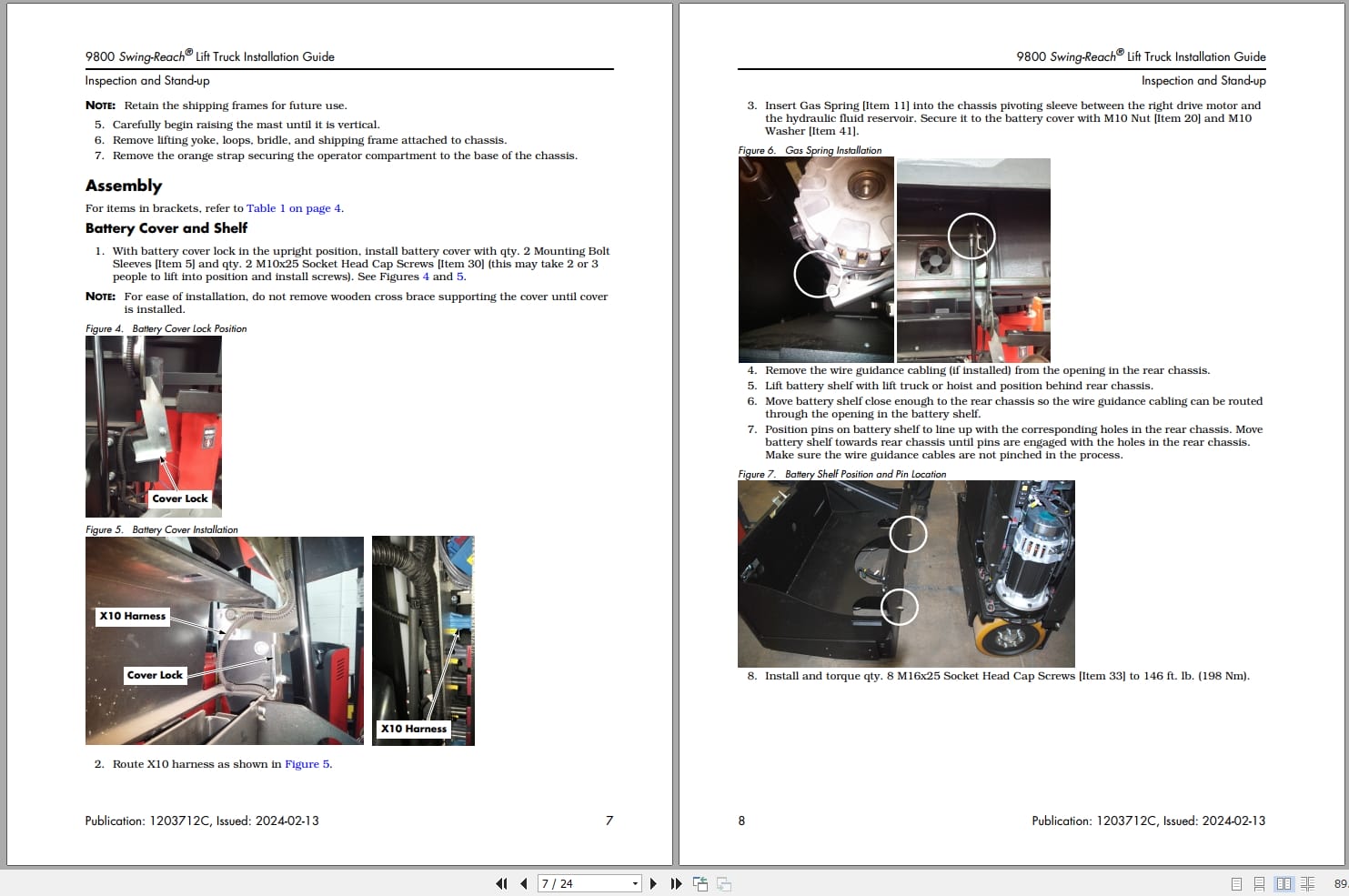Click the Battery Shelf Pin Location photo
Image resolution: width=1349 pixels, height=896 pixels.
[906, 574]
